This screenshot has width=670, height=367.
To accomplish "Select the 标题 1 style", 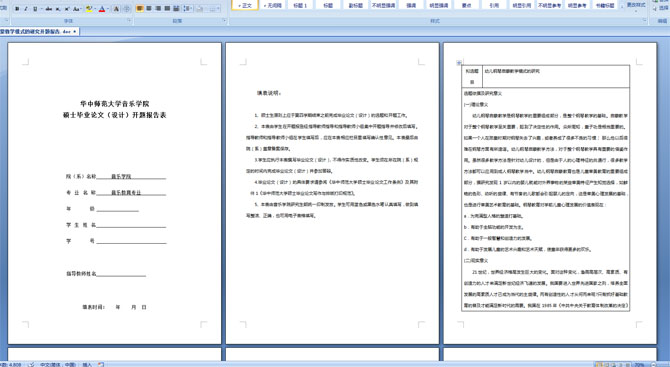I will 300,5.
